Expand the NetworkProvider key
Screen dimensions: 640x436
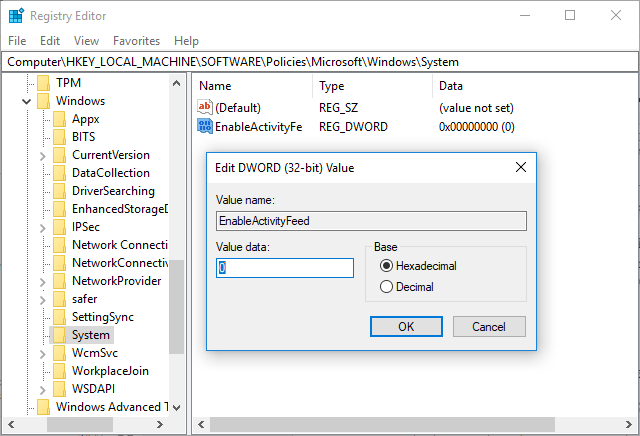click(42, 282)
